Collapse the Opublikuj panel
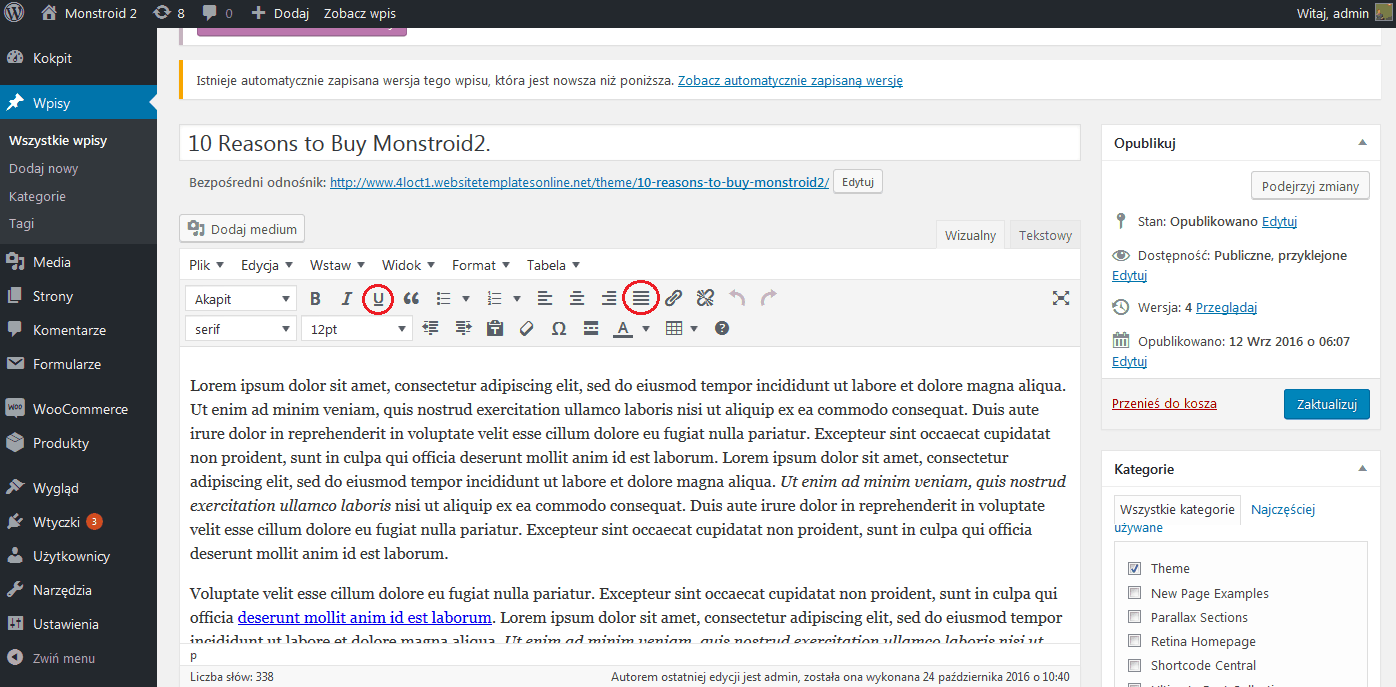1396x687 pixels. click(x=1362, y=143)
